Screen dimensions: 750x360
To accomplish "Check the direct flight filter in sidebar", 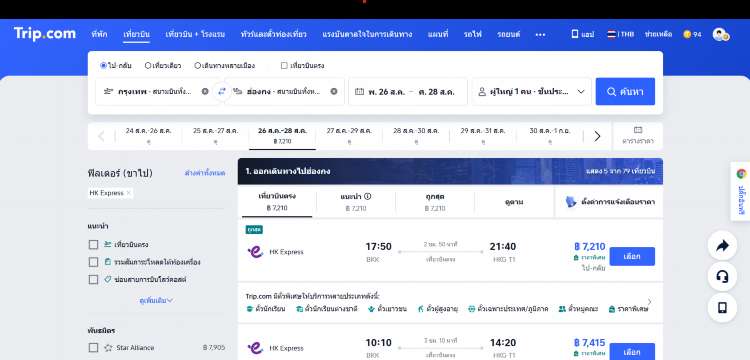I will tap(93, 245).
